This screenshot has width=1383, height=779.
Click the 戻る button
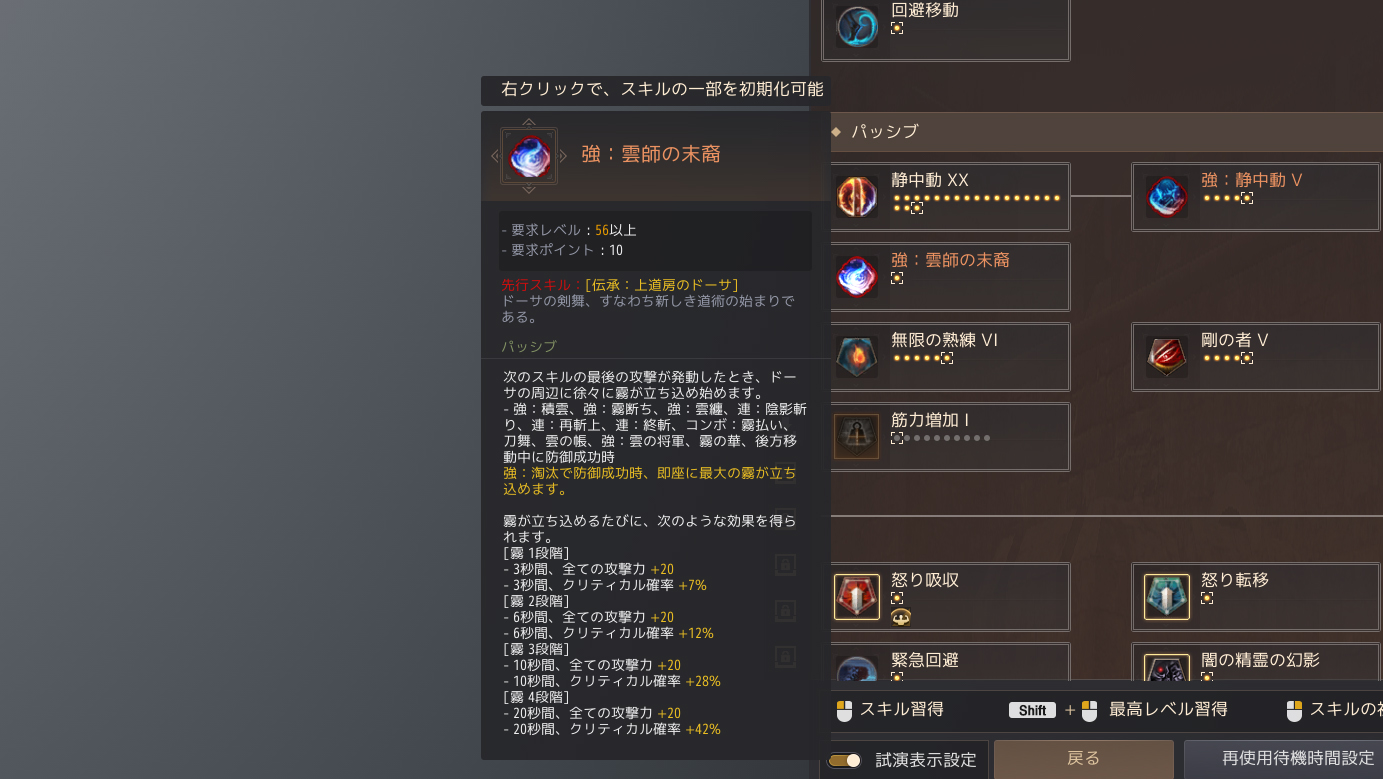click(1084, 758)
